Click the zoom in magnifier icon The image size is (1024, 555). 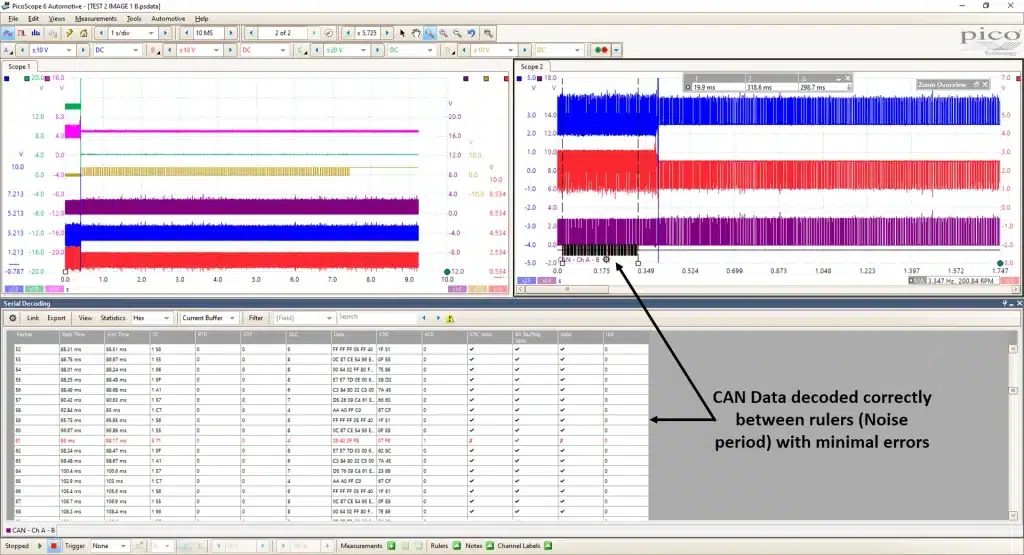[x=443, y=33]
